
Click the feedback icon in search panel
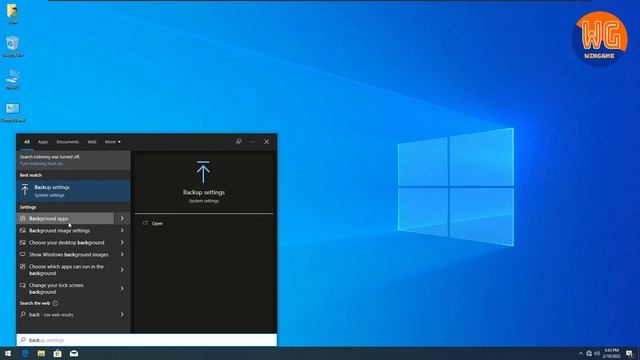(238, 142)
